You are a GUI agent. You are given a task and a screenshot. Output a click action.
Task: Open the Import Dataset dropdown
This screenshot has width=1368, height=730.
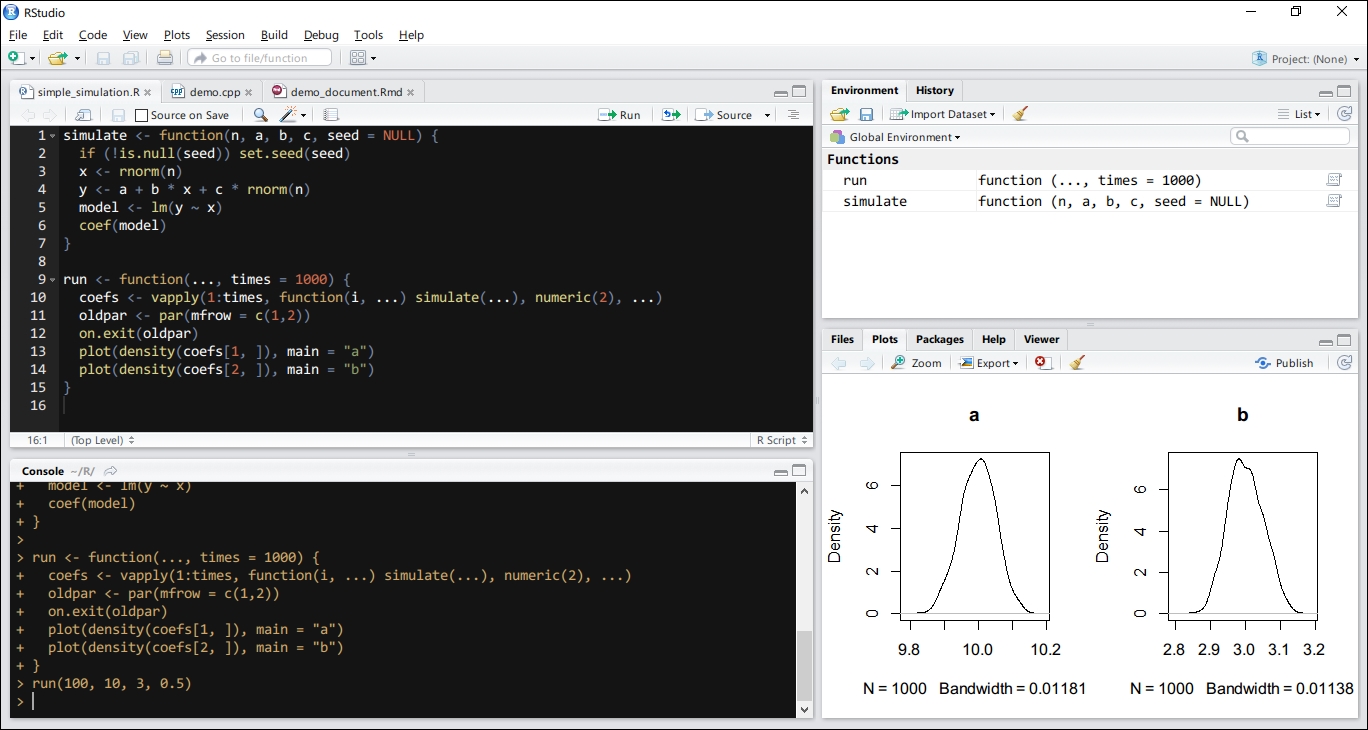click(x=943, y=114)
